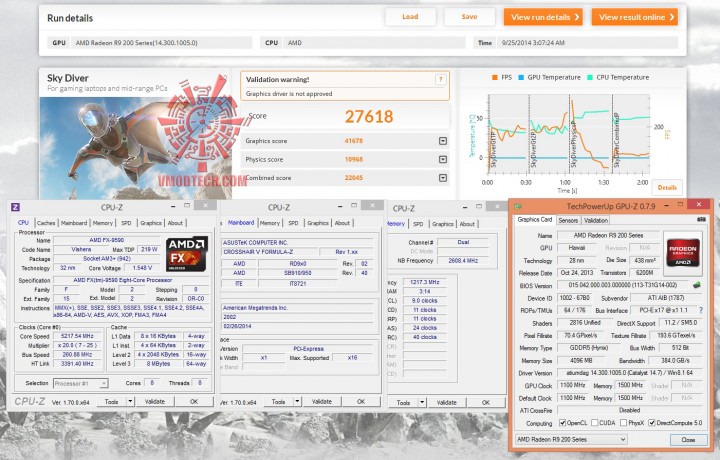720x460 pixels.
Task: Switch to Sensors tab in GPU-Z
Action: [568, 220]
